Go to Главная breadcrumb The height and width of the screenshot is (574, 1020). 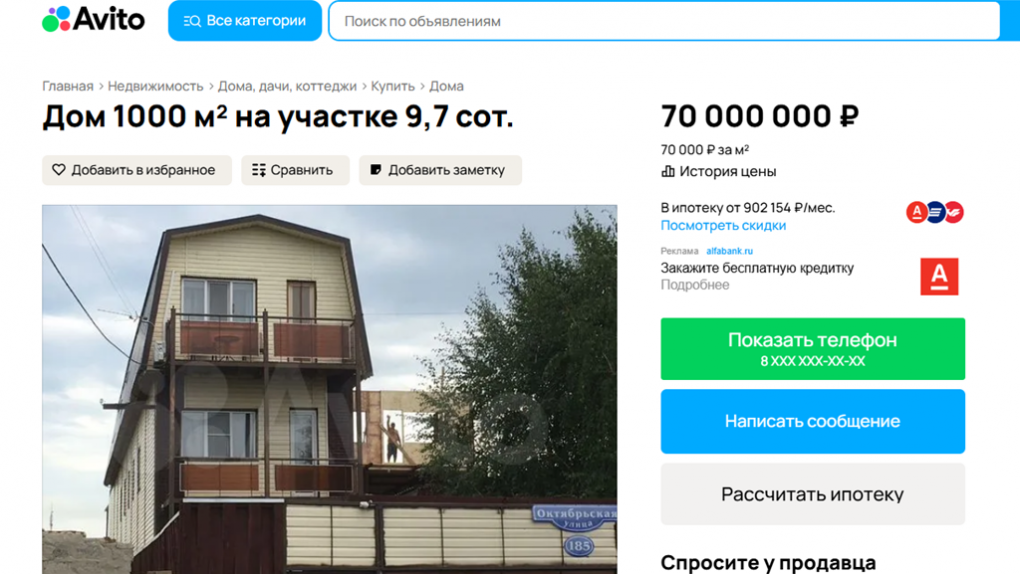pyautogui.click(x=68, y=86)
